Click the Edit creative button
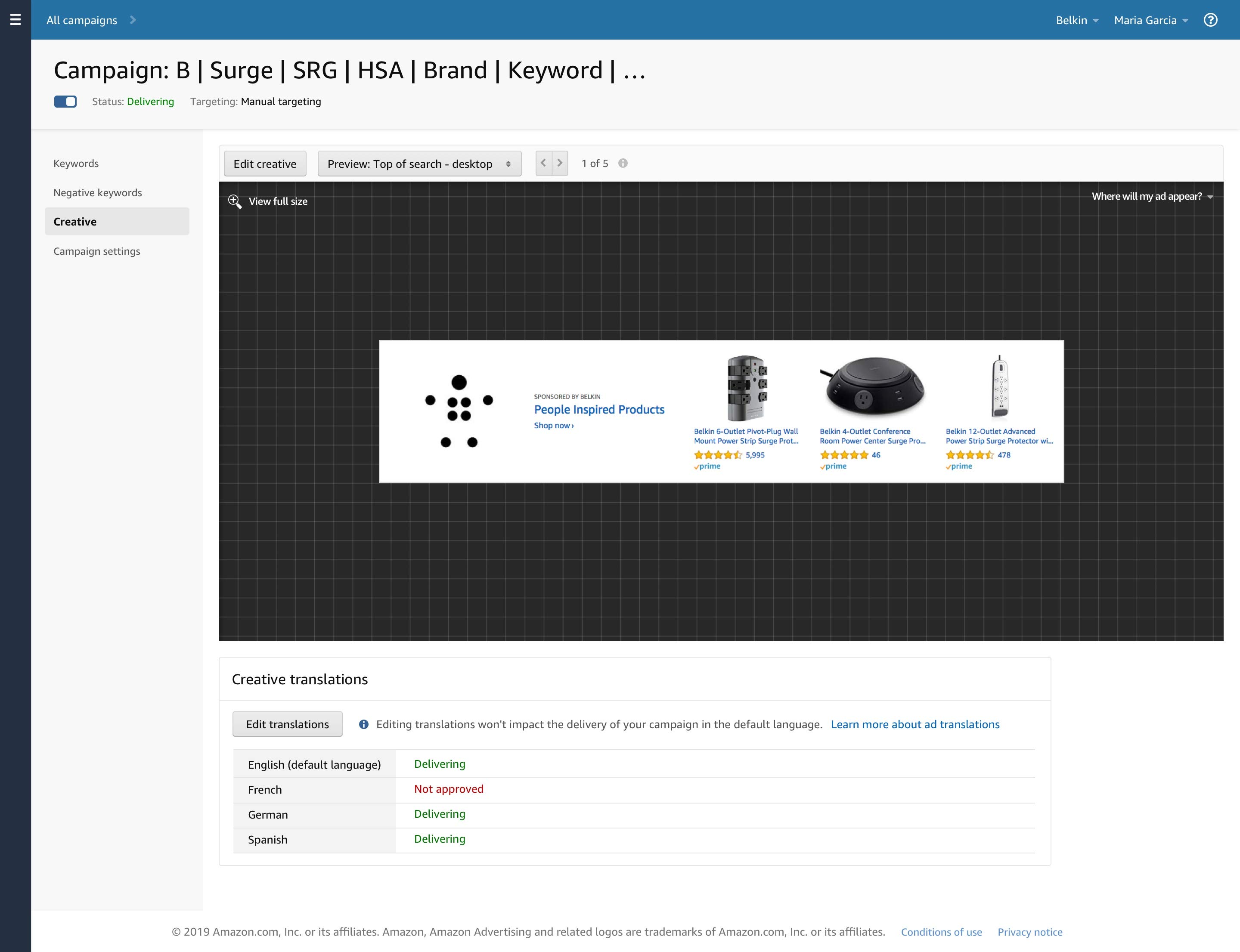 point(265,164)
